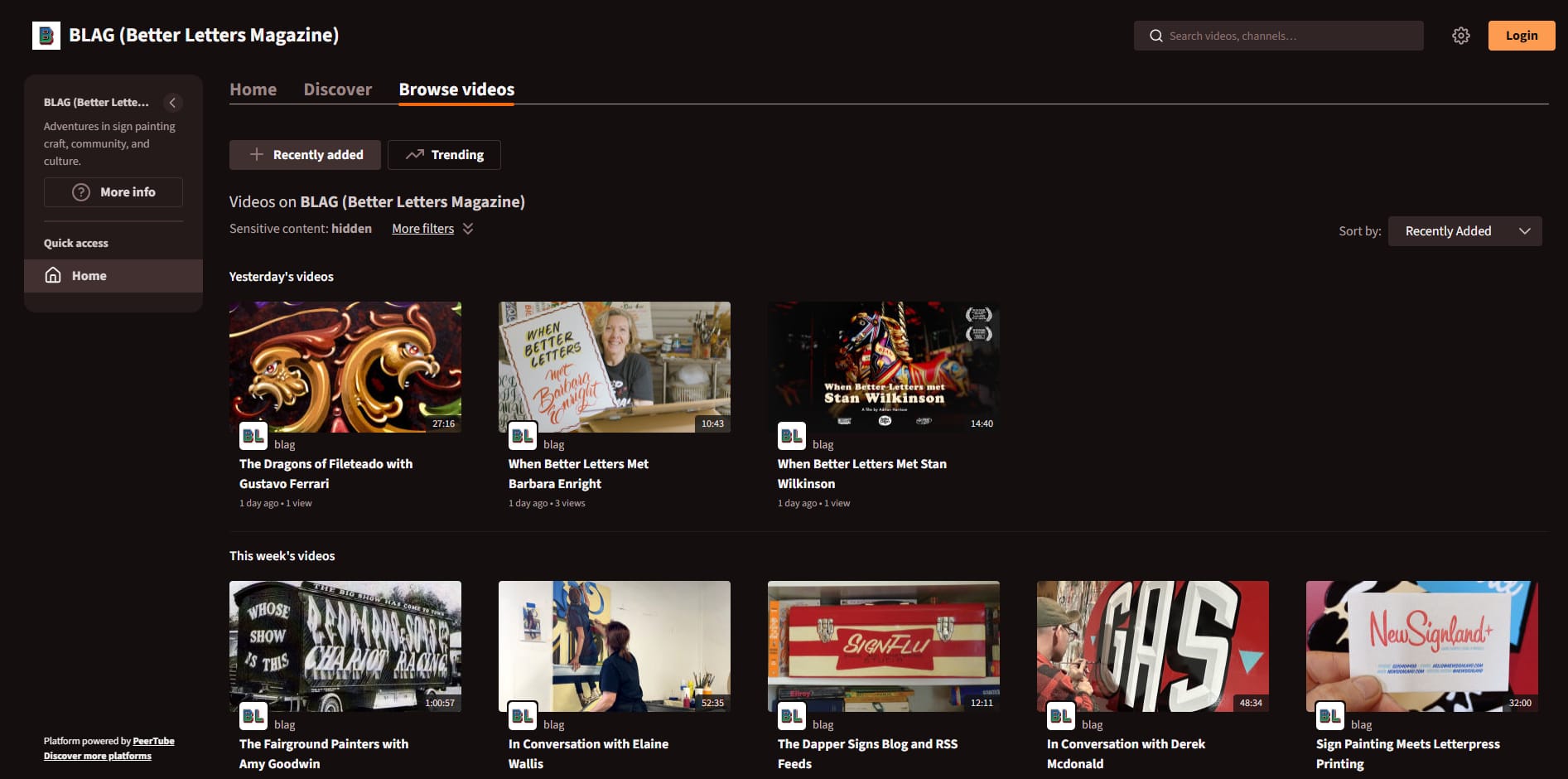Select the Browse videos tab
The width and height of the screenshot is (1568, 779).
coord(456,90)
